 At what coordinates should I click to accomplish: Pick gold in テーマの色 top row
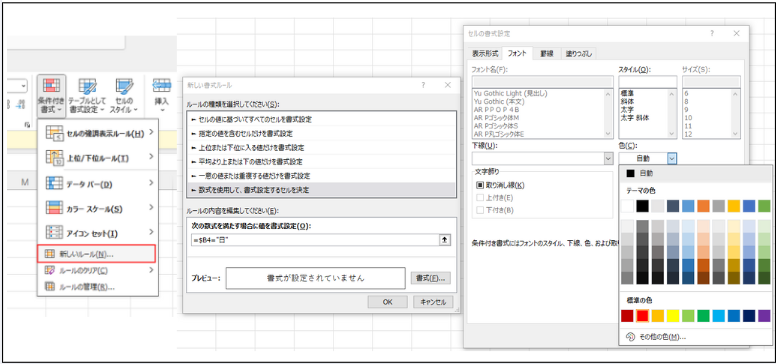pos(733,206)
